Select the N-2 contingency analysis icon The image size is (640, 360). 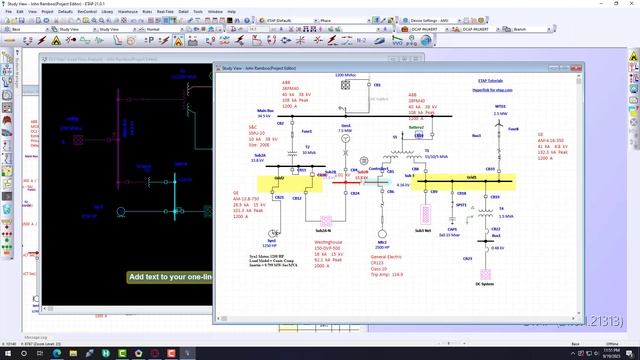pyautogui.click(x=361, y=40)
